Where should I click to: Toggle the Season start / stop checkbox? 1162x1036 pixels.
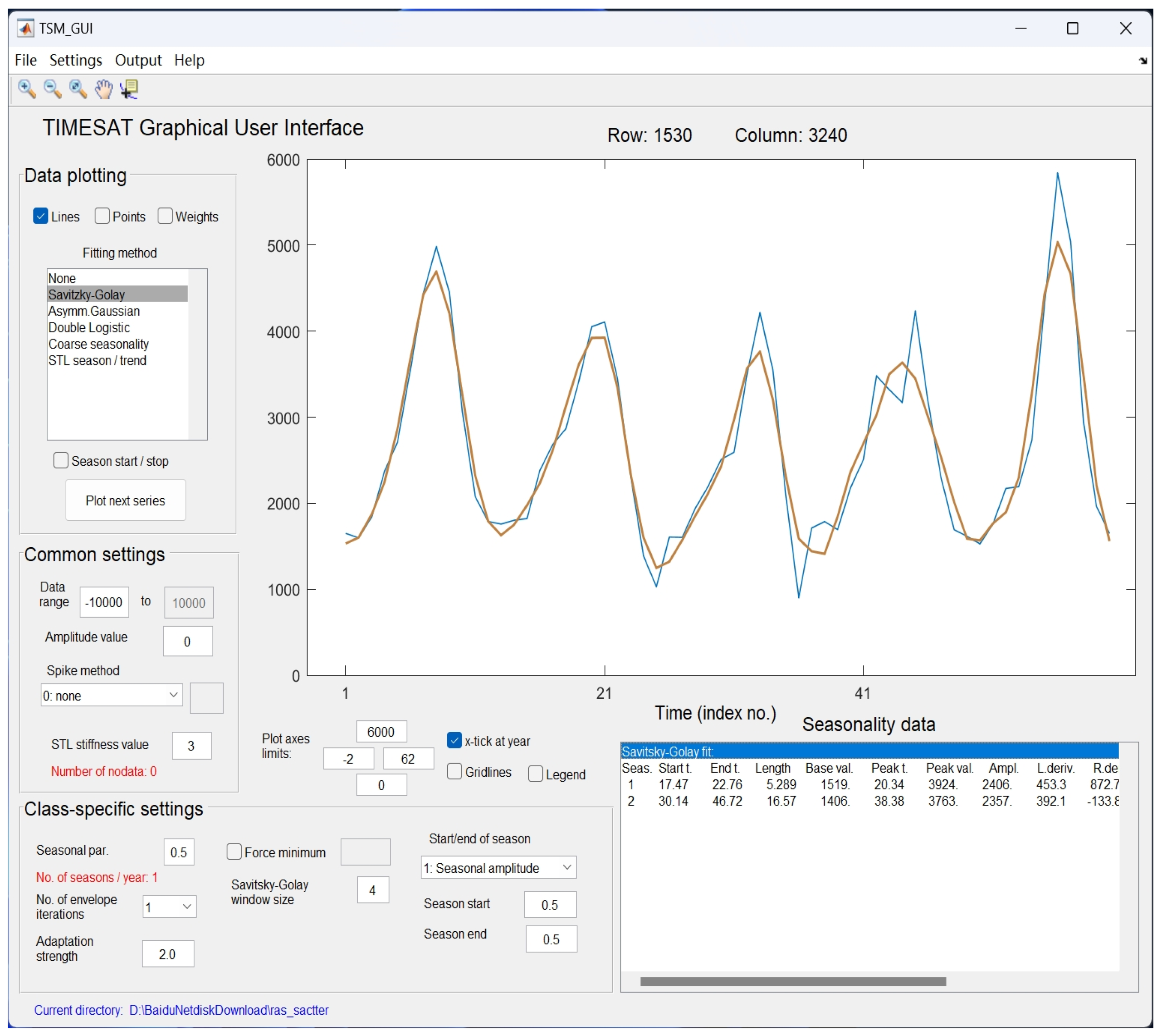pos(61,461)
